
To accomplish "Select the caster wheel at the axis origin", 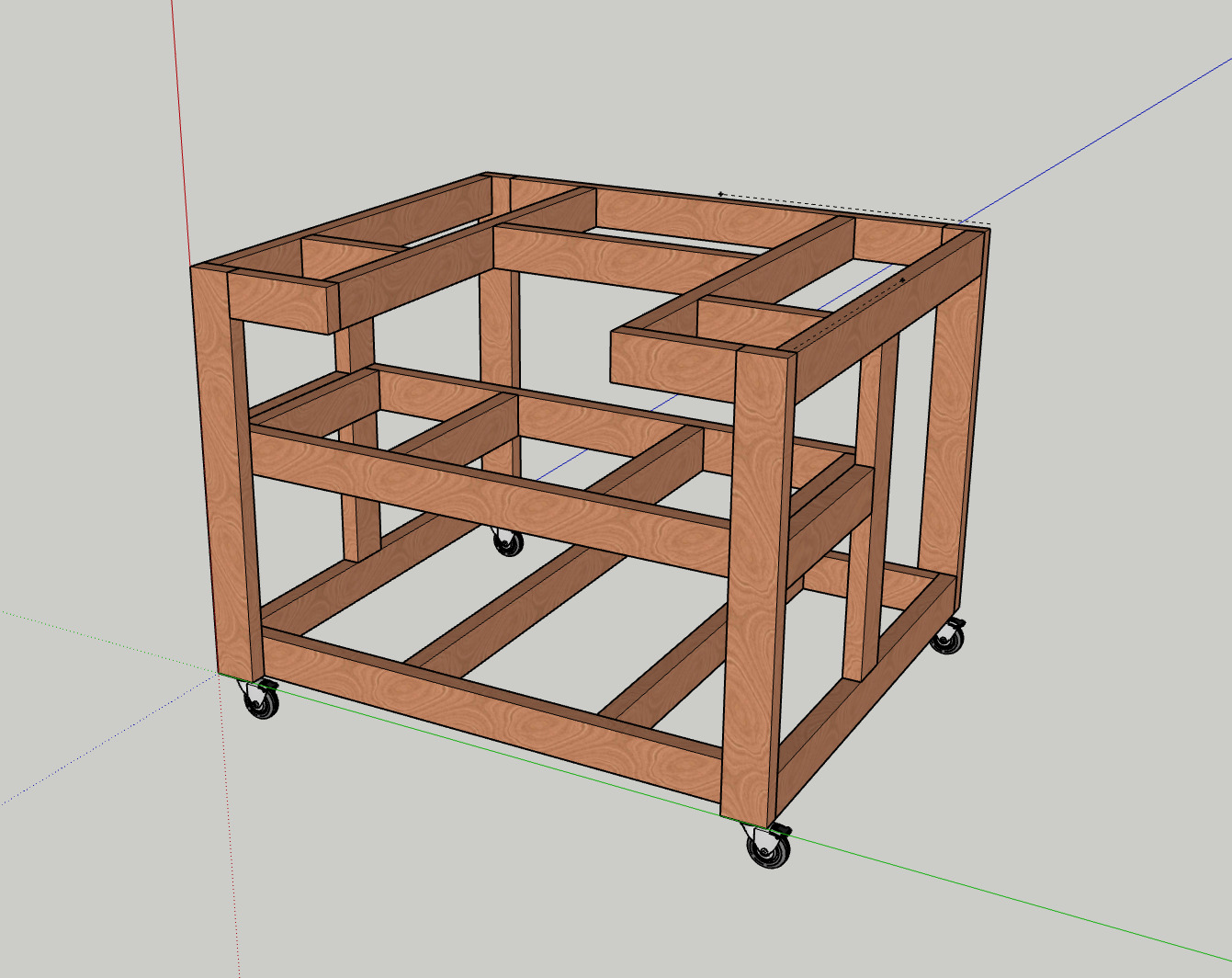I will click(262, 700).
